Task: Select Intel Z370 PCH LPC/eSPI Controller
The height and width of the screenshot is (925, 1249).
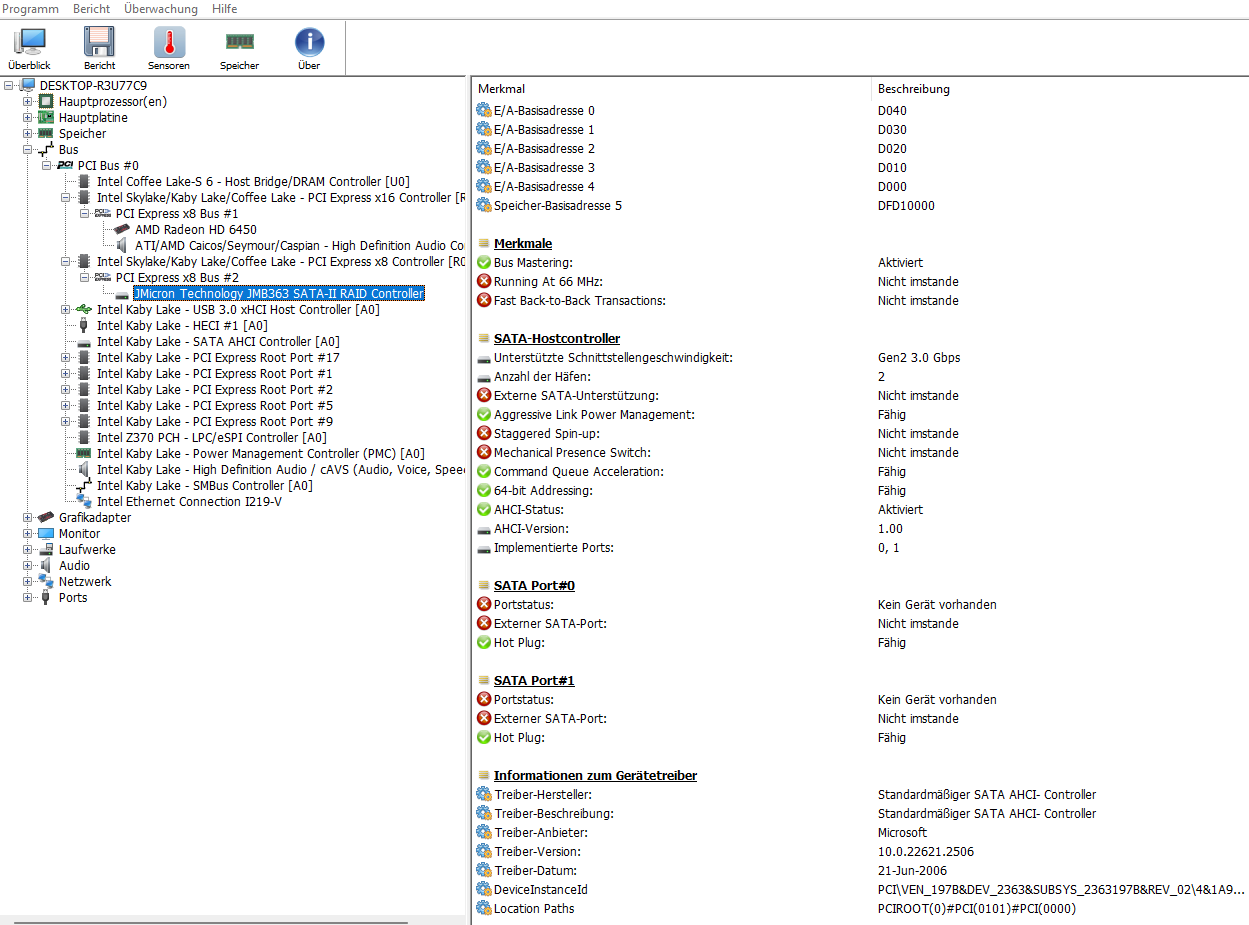Action: click(x=212, y=438)
